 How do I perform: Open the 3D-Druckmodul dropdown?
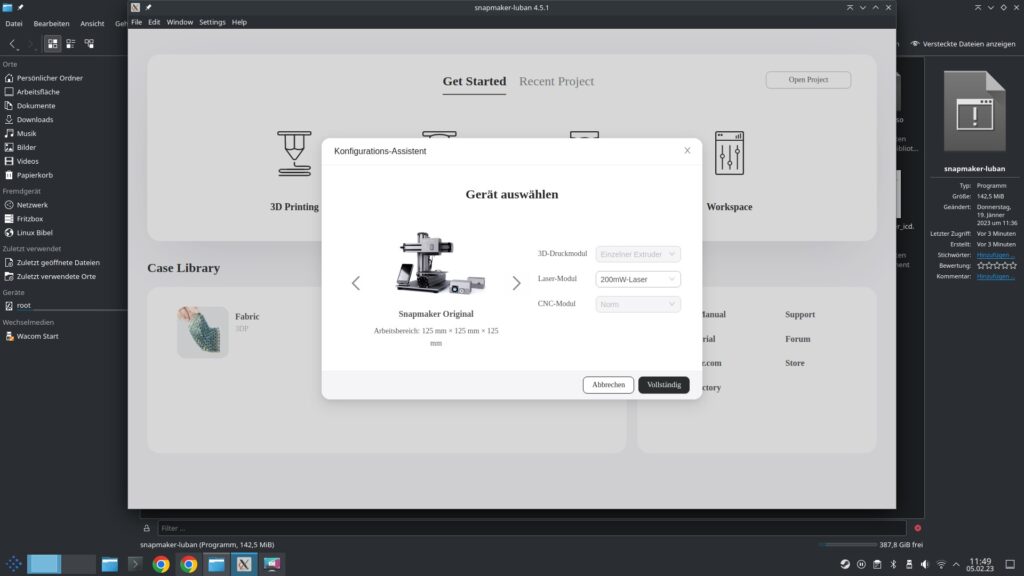tap(637, 254)
